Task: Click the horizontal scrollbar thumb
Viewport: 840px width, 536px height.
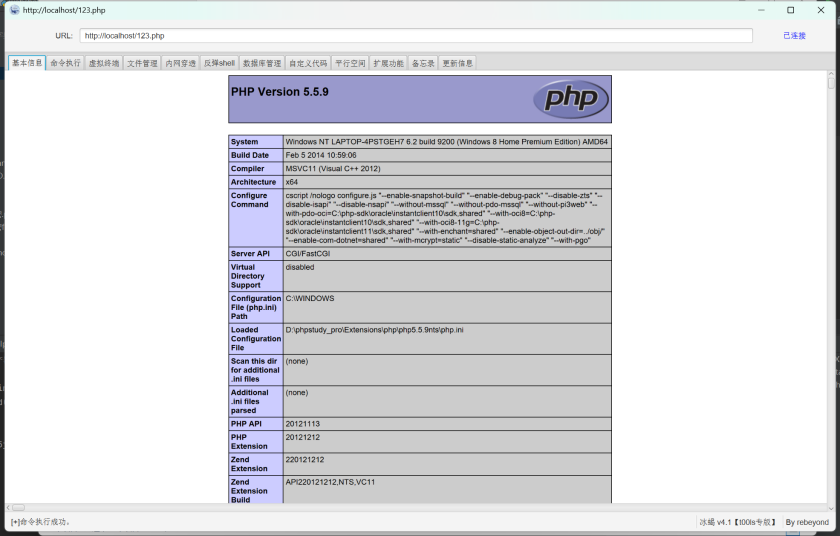Action: coord(19,507)
